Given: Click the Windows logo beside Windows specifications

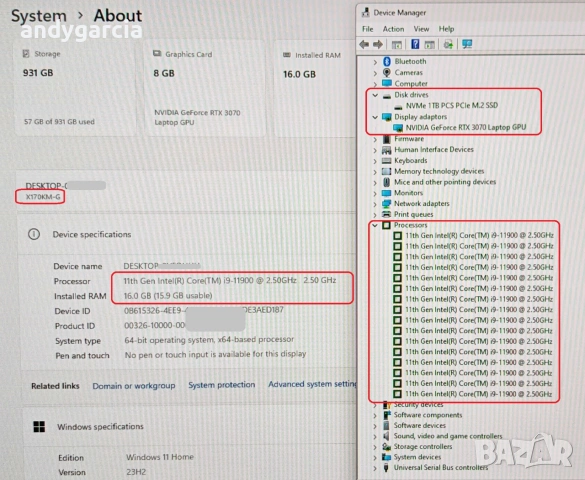Looking at the screenshot, I should tap(39, 427).
